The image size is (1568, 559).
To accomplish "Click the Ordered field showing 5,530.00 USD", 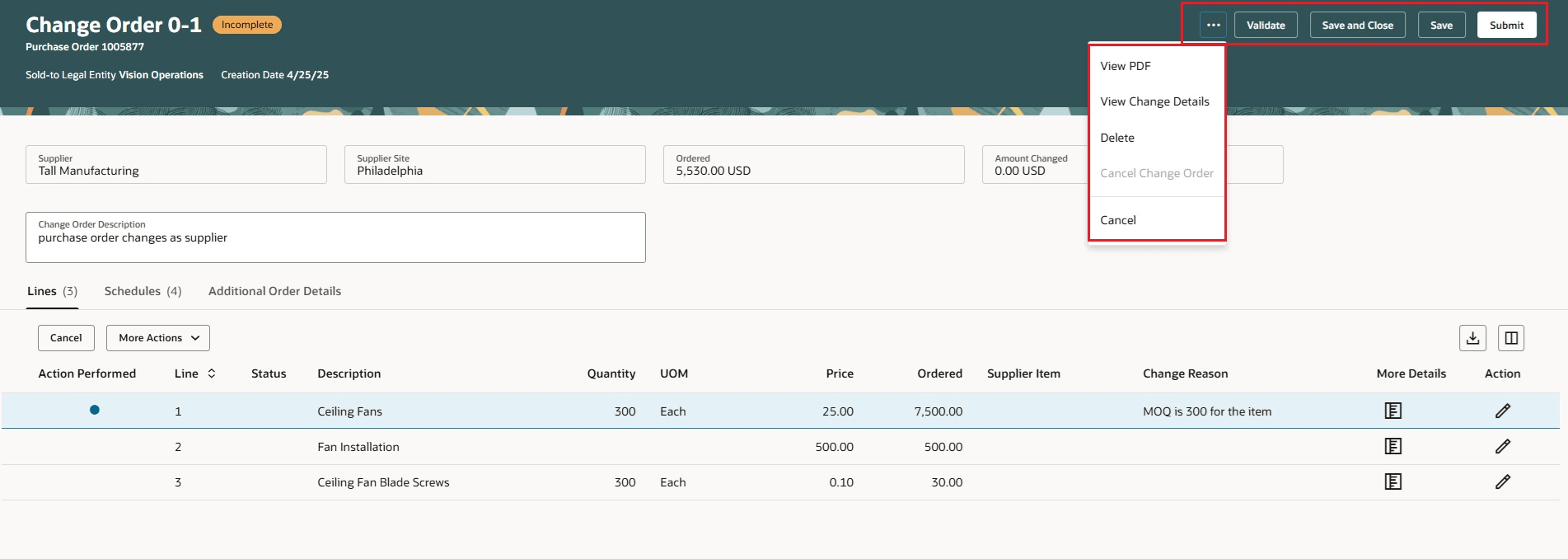I will [814, 164].
